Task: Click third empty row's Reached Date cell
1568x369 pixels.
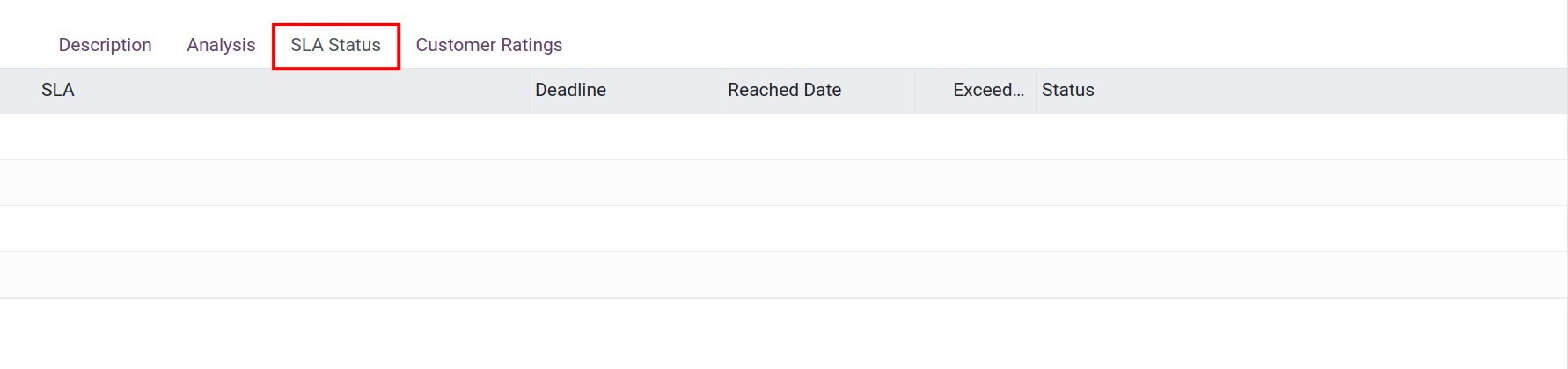Action: 817,228
